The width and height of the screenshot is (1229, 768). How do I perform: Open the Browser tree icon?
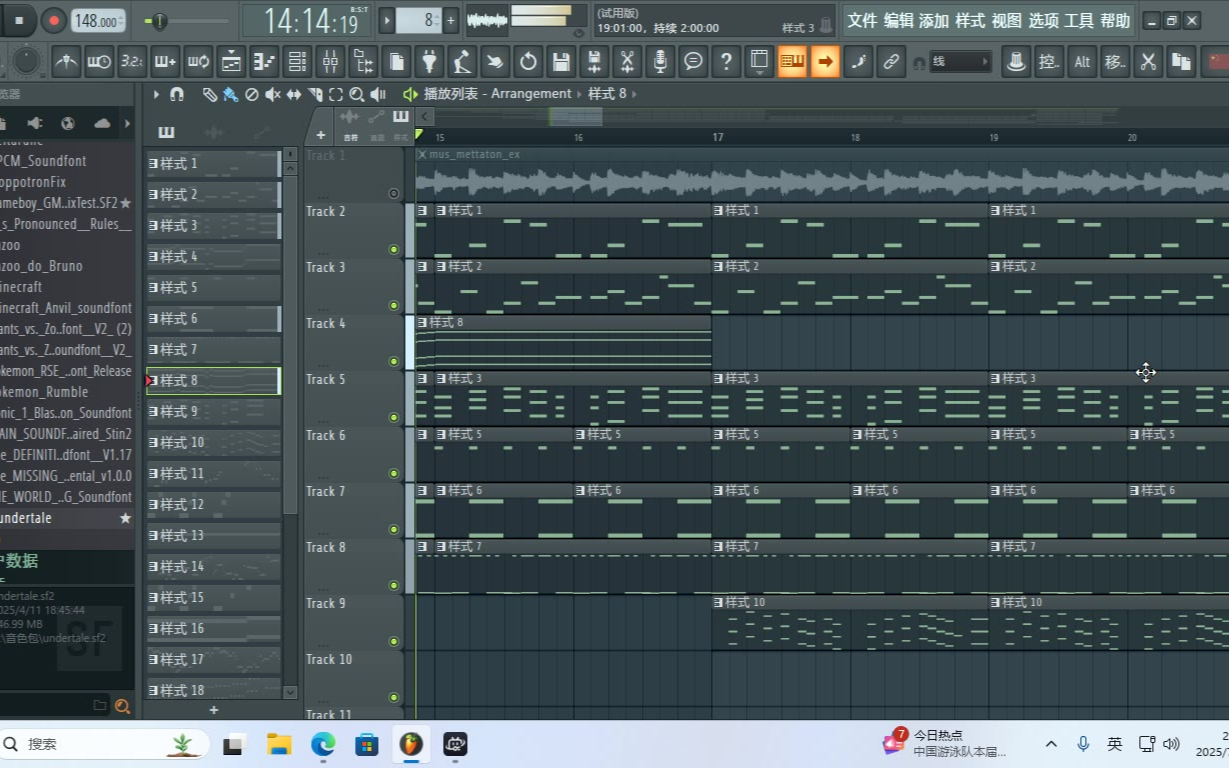coord(363,62)
